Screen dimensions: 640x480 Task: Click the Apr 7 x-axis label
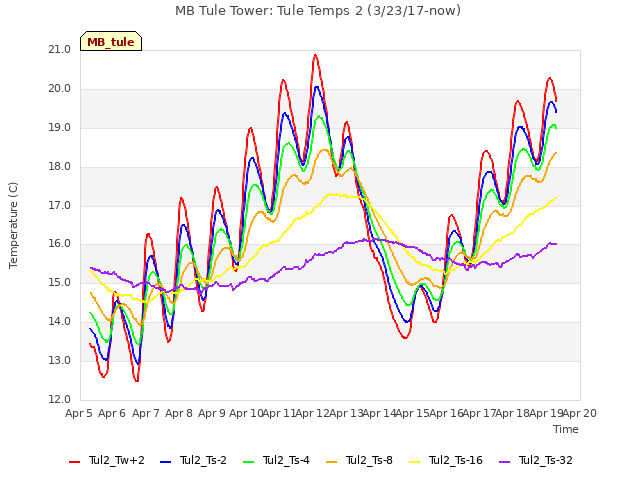coord(146,413)
